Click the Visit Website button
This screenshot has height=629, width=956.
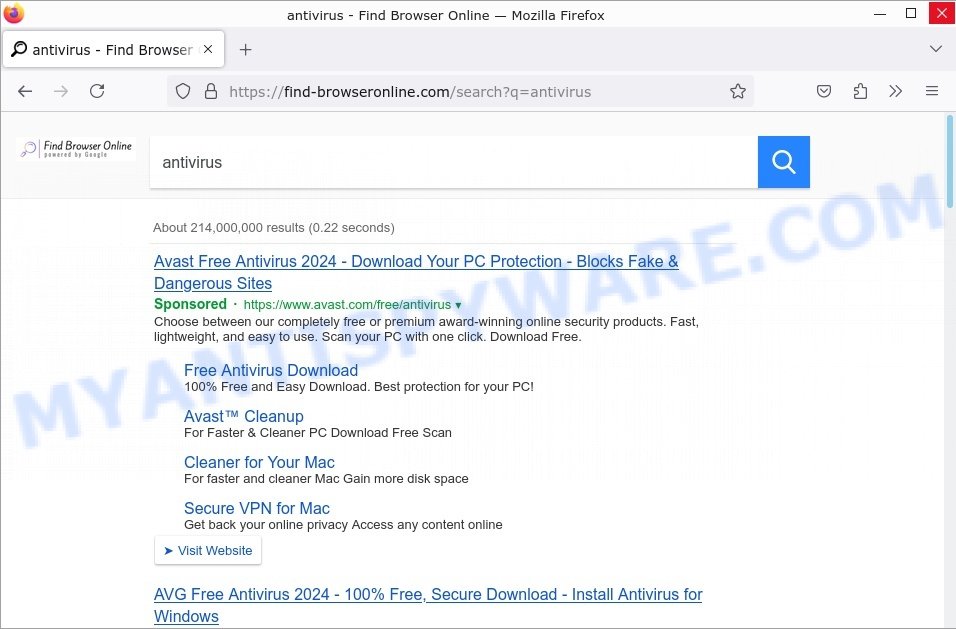[208, 550]
